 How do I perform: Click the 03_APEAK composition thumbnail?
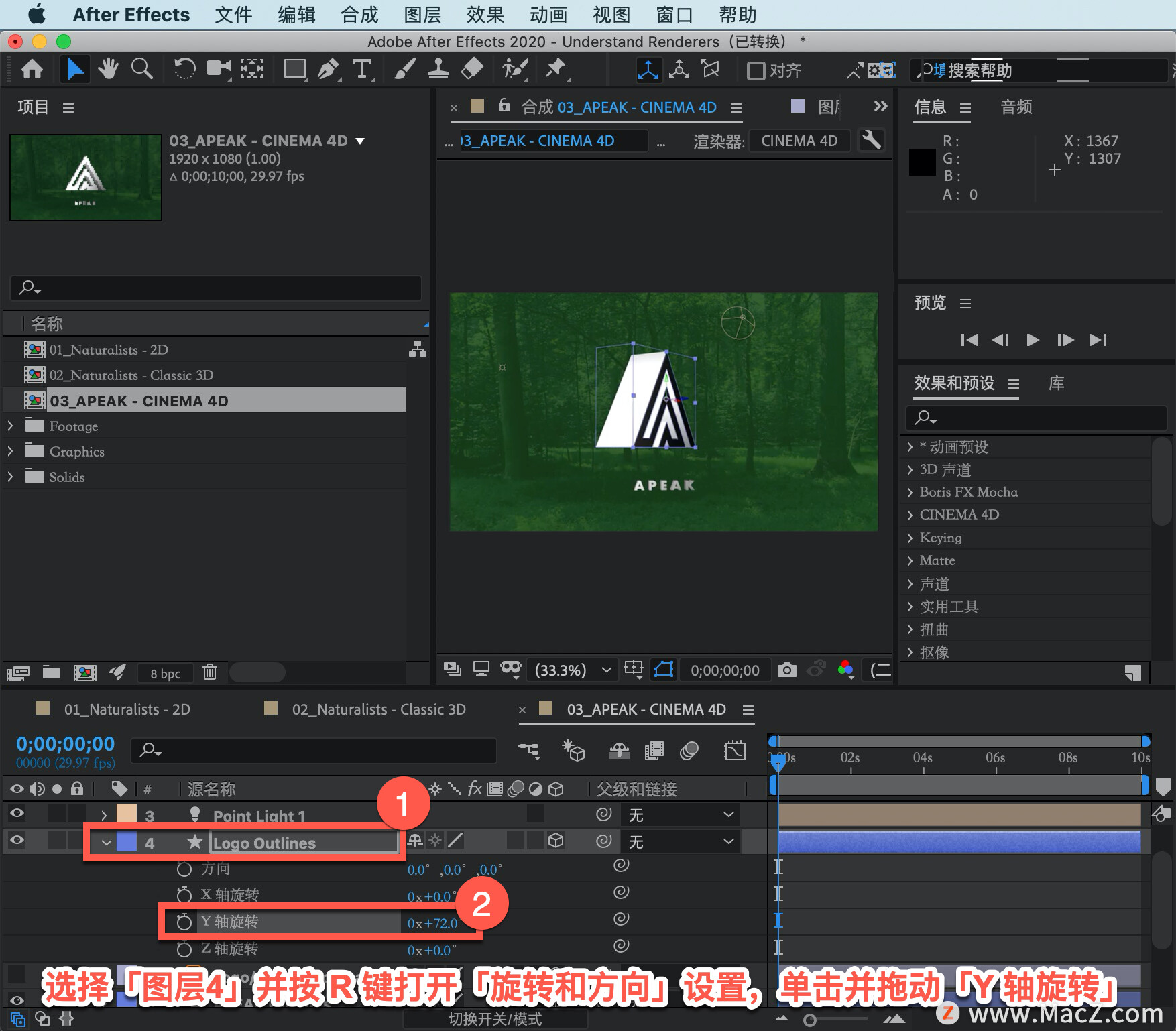[x=86, y=178]
